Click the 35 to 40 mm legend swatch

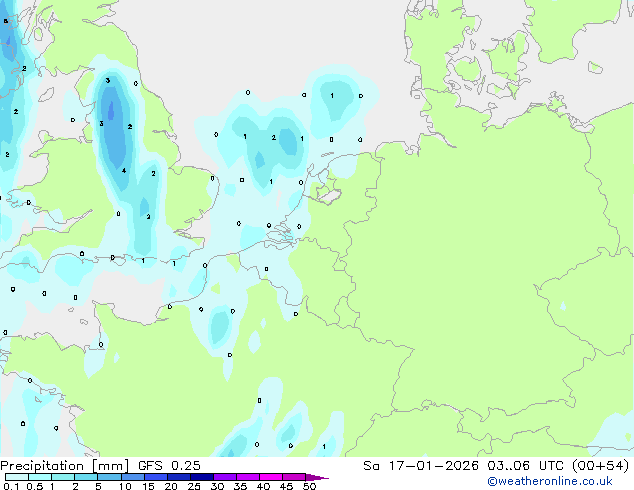coord(247,477)
